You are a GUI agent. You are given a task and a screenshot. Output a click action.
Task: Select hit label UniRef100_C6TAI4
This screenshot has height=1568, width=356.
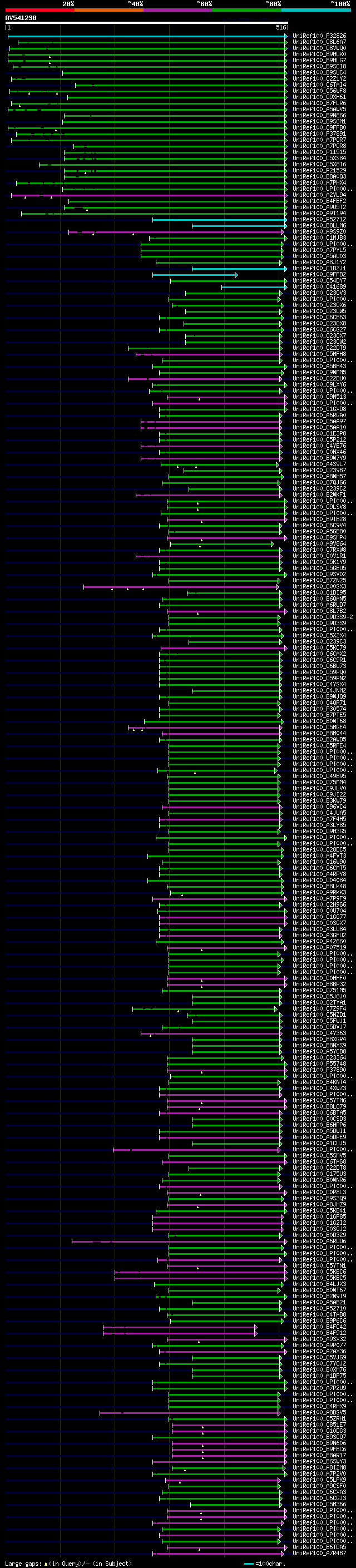tap(319, 85)
